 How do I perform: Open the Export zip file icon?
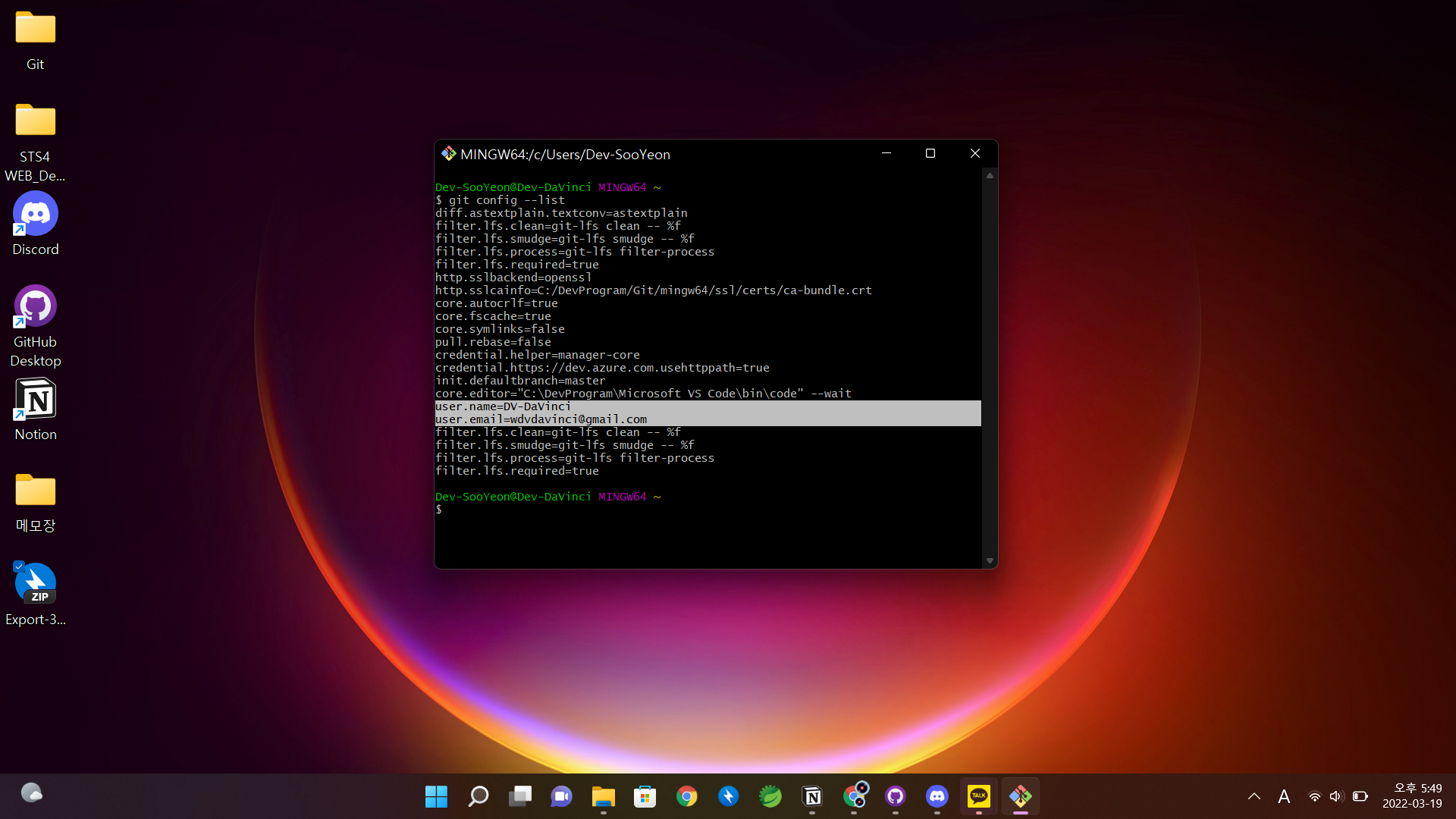[x=35, y=584]
